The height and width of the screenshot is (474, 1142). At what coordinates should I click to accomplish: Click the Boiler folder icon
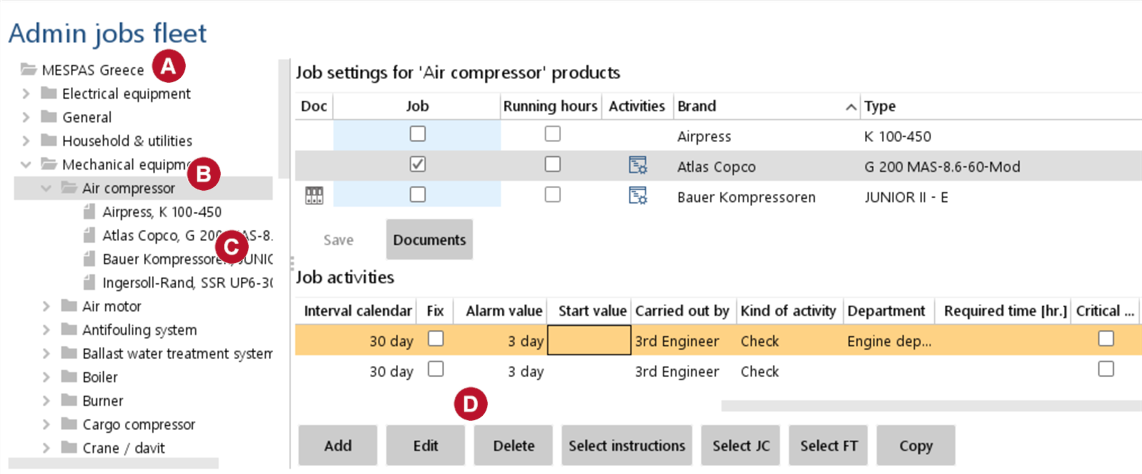[69, 377]
